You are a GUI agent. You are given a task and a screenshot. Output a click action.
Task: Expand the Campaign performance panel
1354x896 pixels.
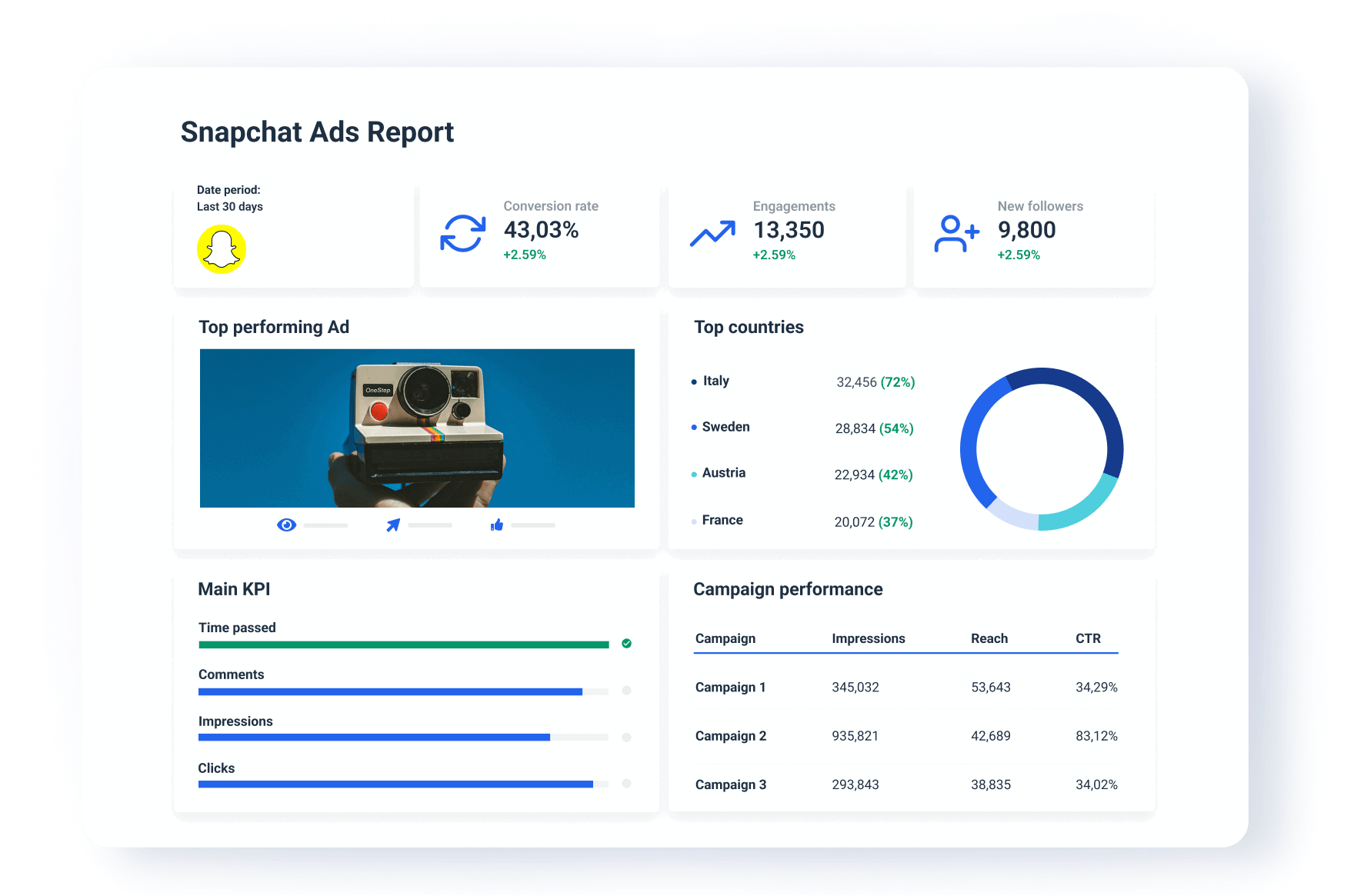tap(788, 589)
